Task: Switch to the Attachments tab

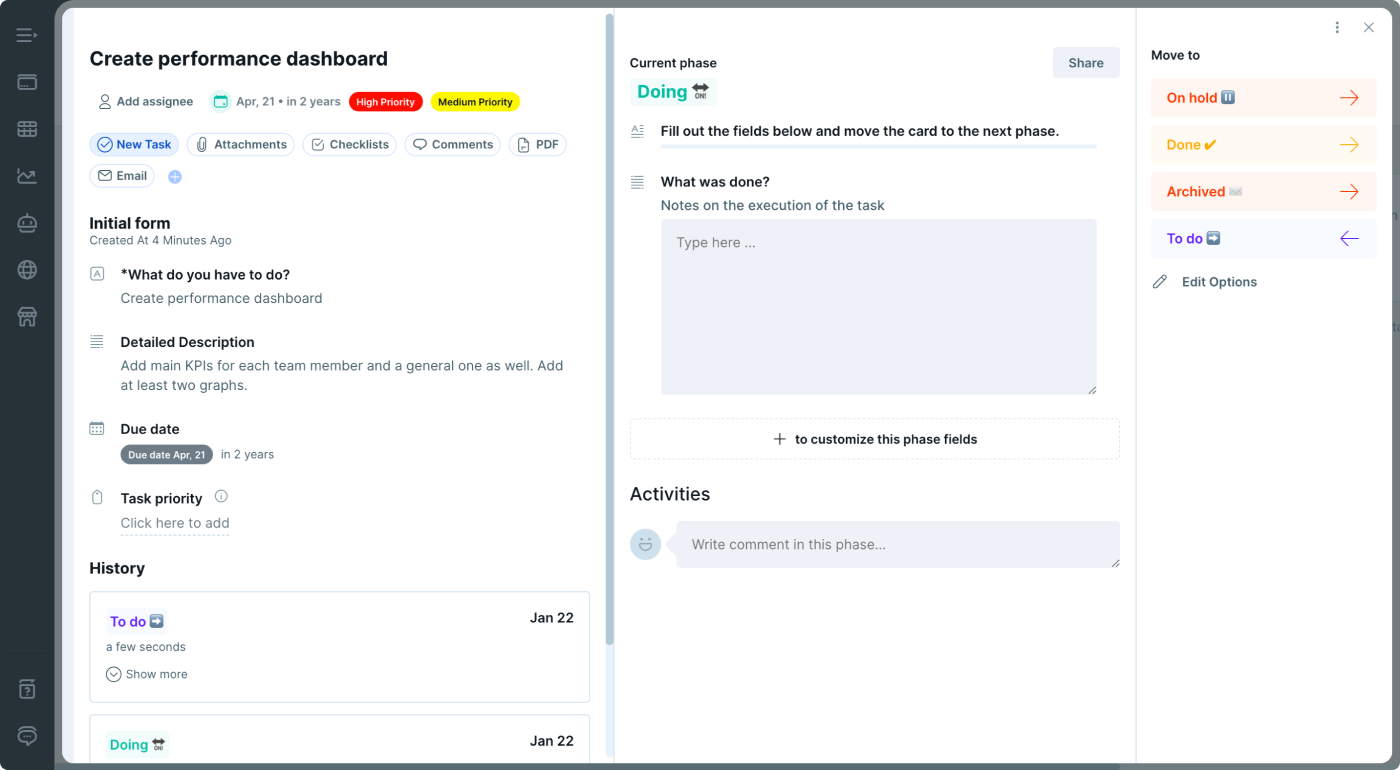Action: (x=240, y=144)
